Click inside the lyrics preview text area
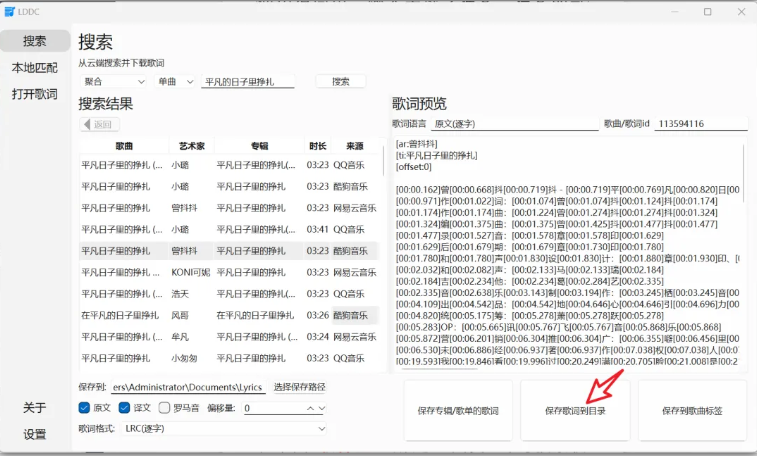 tap(568, 252)
